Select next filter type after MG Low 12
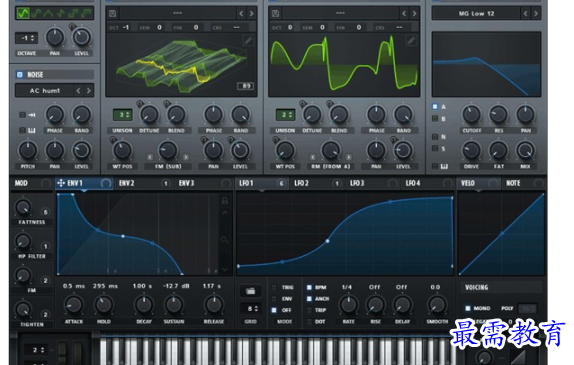Screen dimensions: 574x365 pyautogui.click(x=536, y=14)
